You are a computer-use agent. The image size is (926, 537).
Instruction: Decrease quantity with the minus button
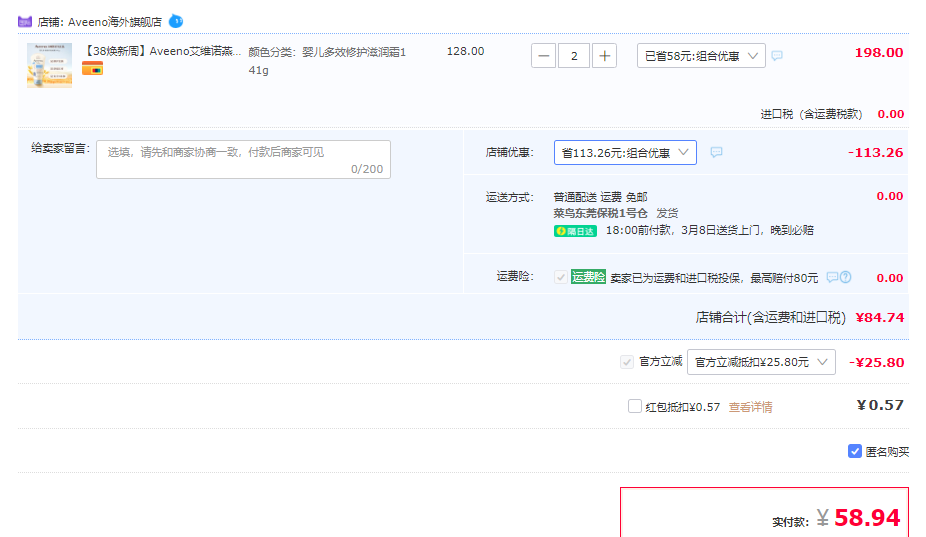coord(543,56)
